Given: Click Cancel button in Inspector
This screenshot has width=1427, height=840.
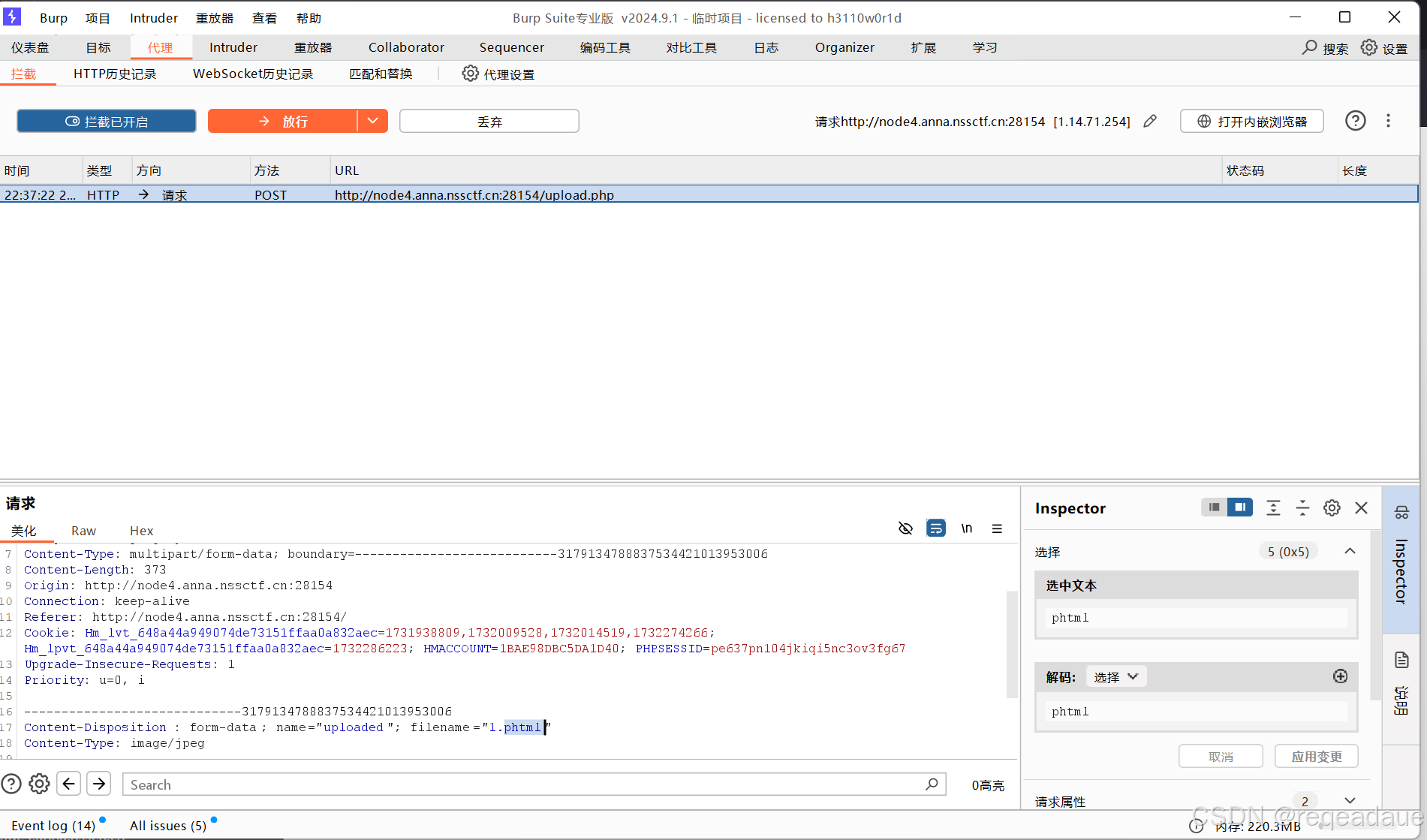Looking at the screenshot, I should coord(1221,756).
